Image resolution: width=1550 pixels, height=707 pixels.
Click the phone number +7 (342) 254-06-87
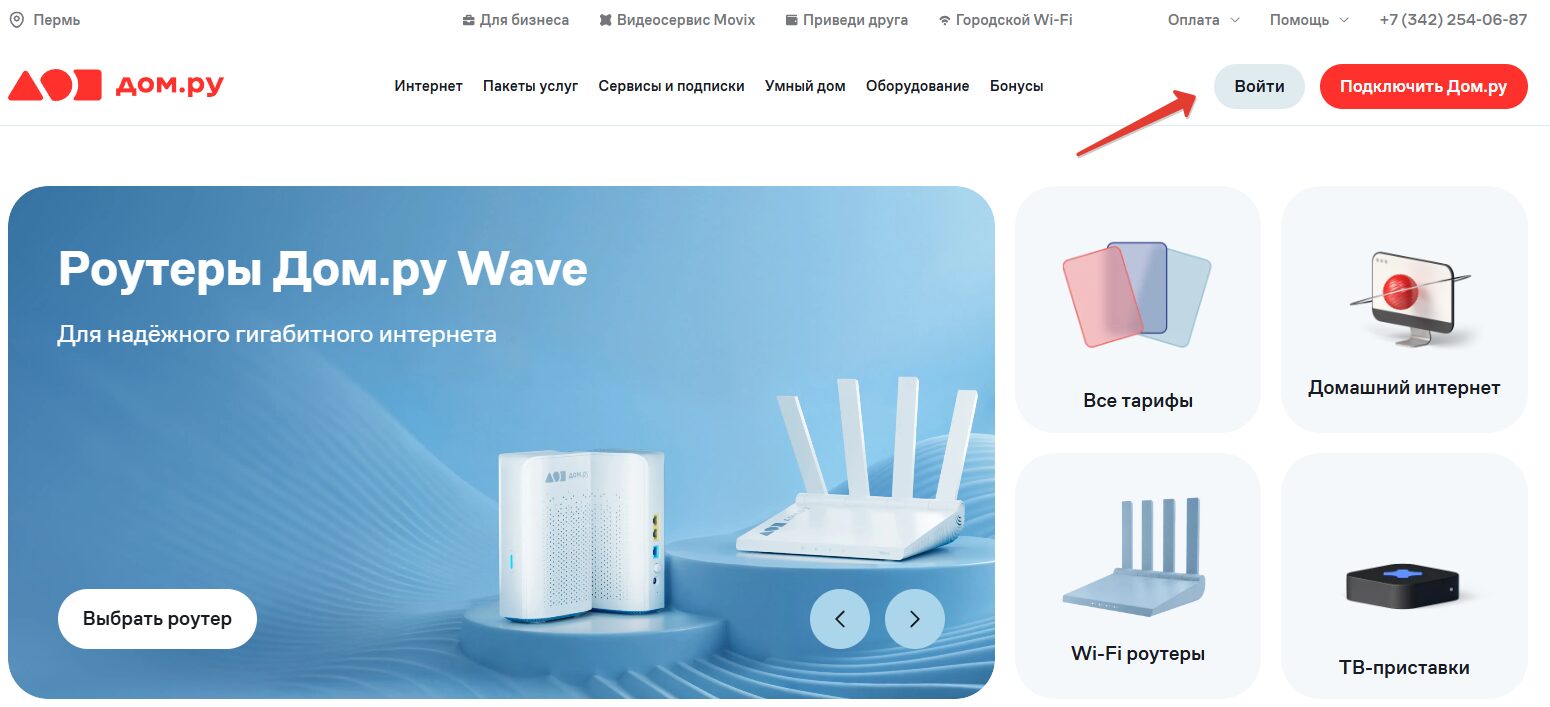pos(1453,20)
